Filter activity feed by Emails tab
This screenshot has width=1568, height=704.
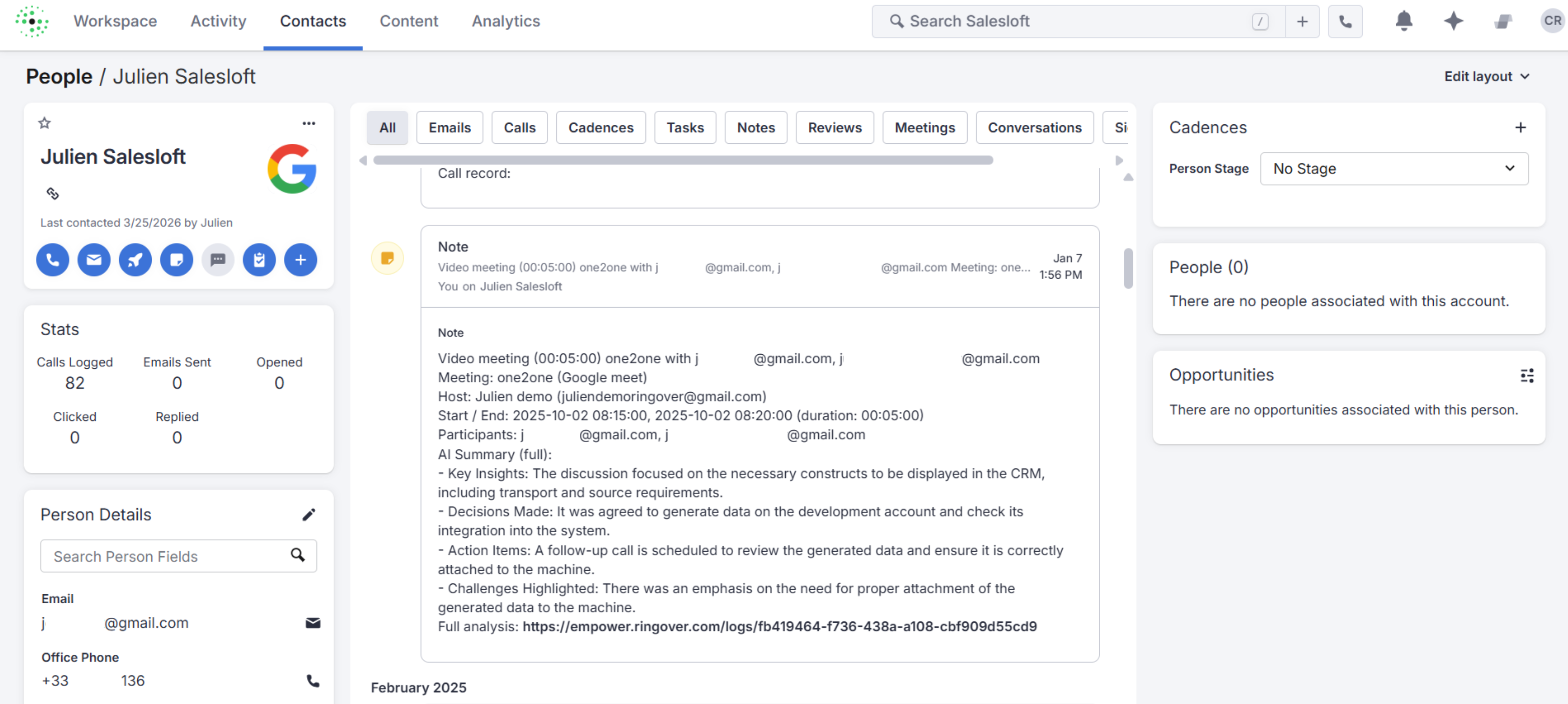[449, 128]
